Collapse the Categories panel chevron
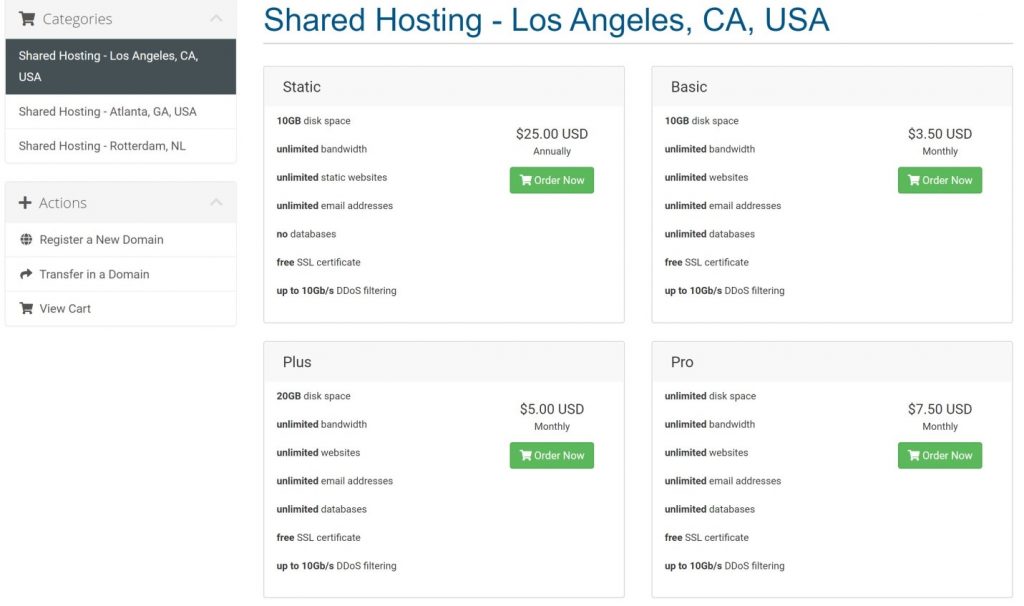 [x=216, y=19]
